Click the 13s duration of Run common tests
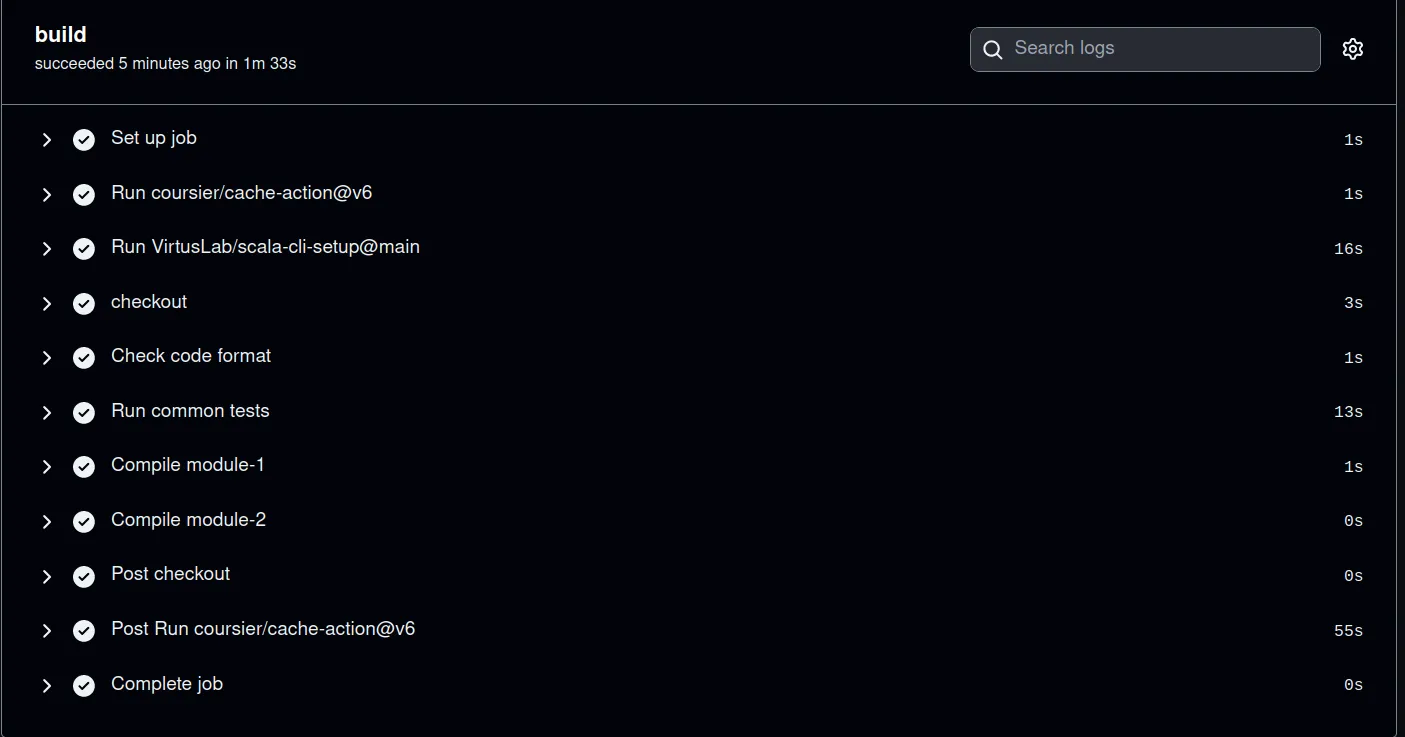Viewport: 1405px width, 737px height. click(x=1348, y=412)
